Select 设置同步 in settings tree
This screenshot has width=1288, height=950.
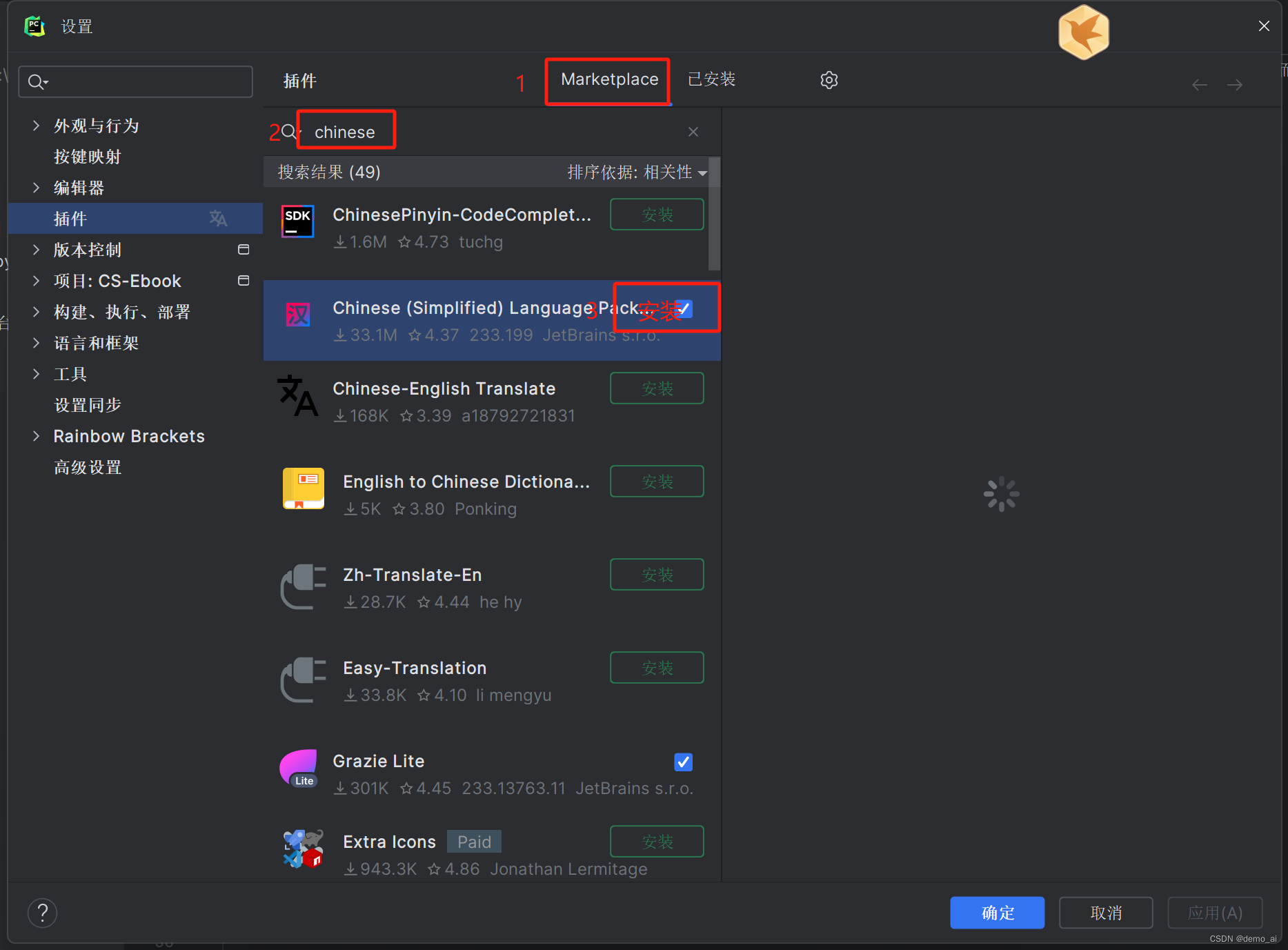click(x=88, y=405)
